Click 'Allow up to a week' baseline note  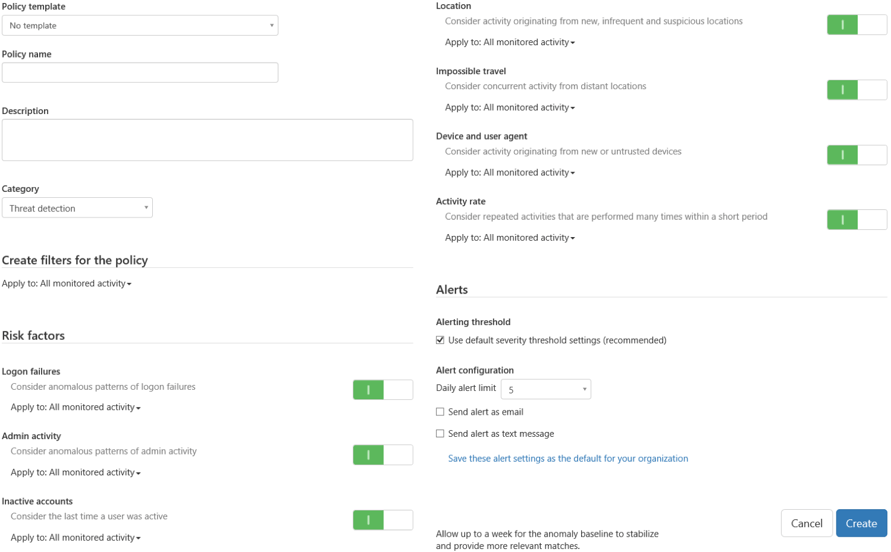pos(547,540)
